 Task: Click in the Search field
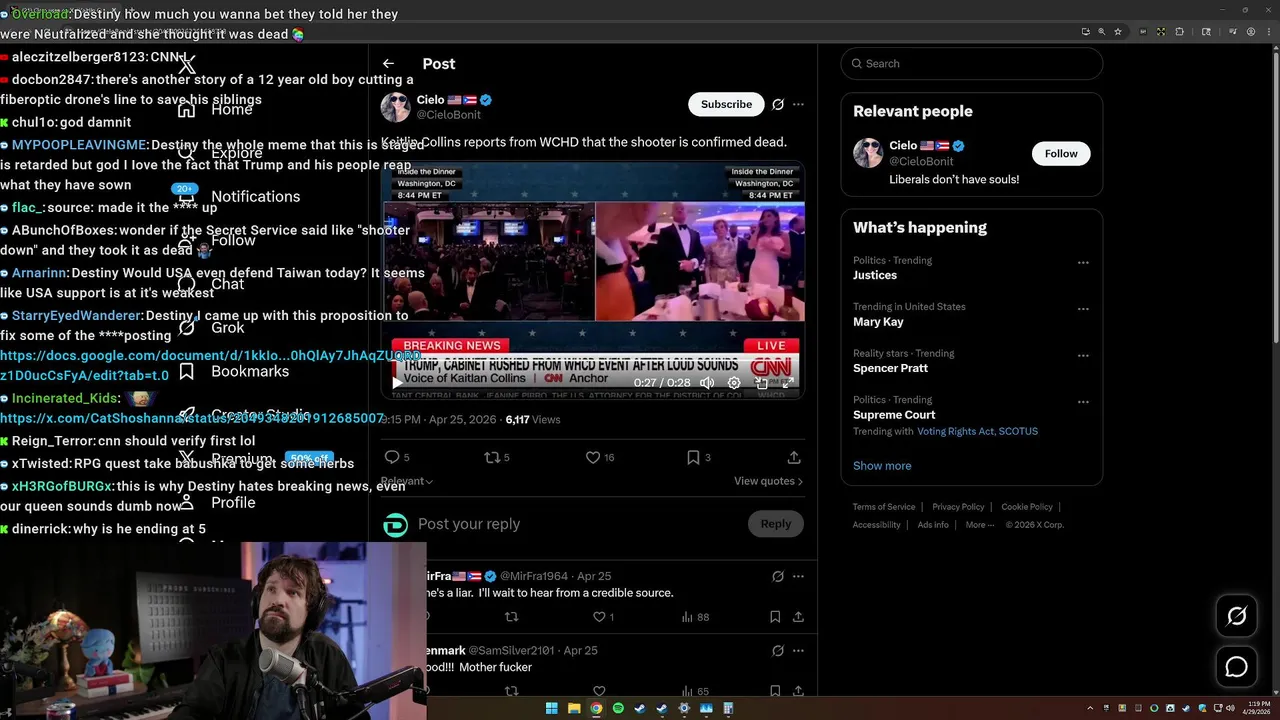[972, 64]
